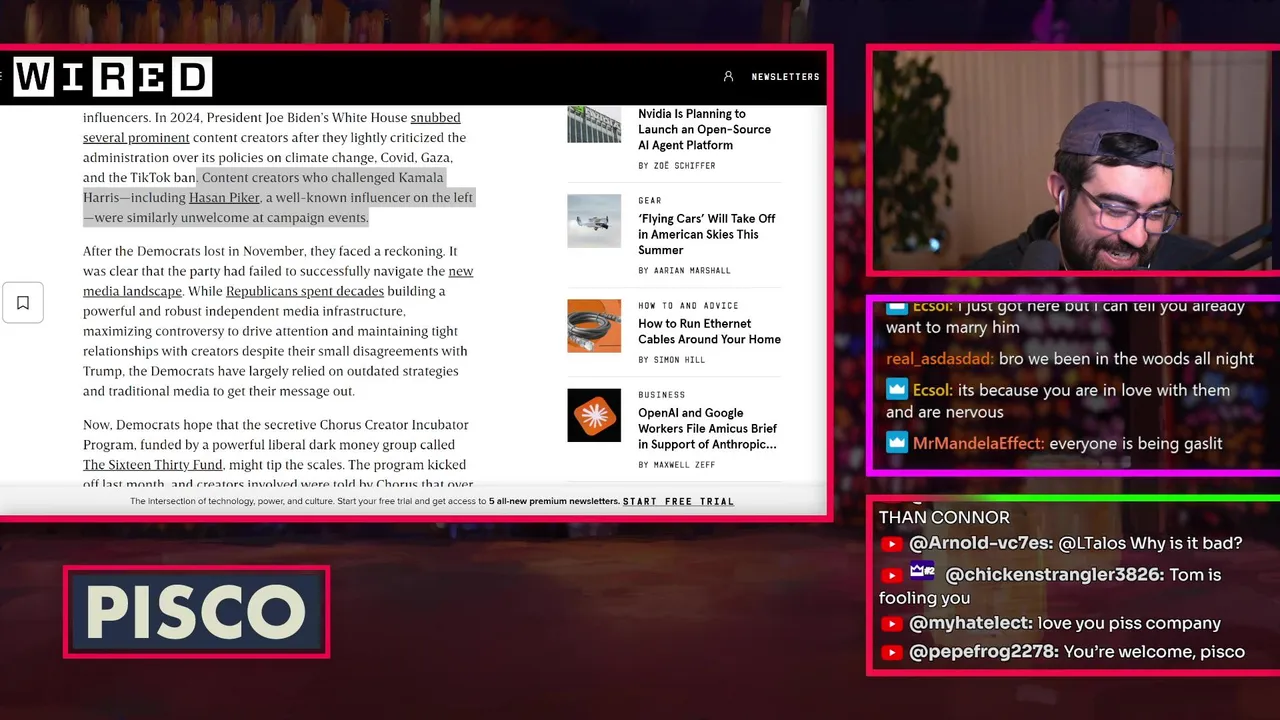Select the BUSINESS category label
1280x720 pixels.
(x=662, y=395)
